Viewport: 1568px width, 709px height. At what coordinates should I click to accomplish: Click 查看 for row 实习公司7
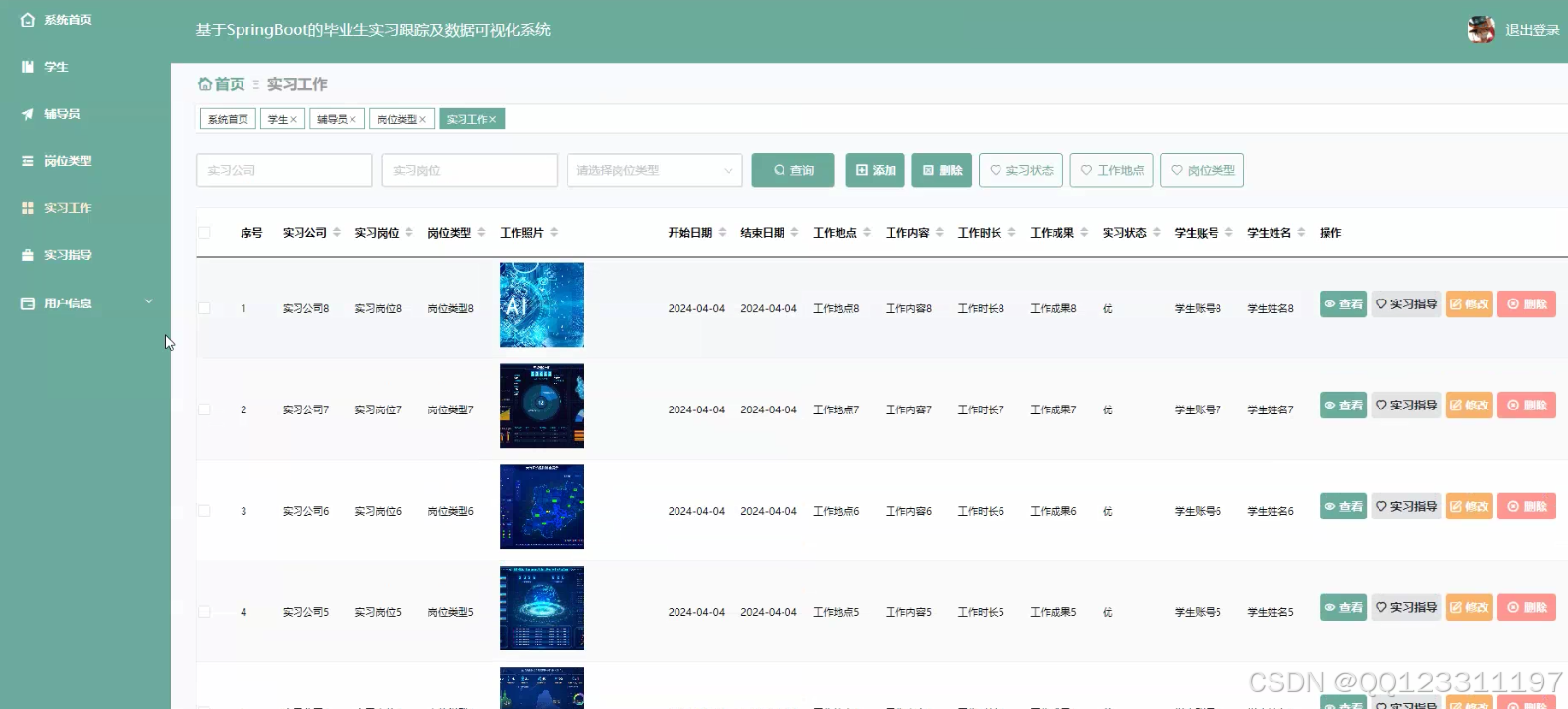[1343, 406]
